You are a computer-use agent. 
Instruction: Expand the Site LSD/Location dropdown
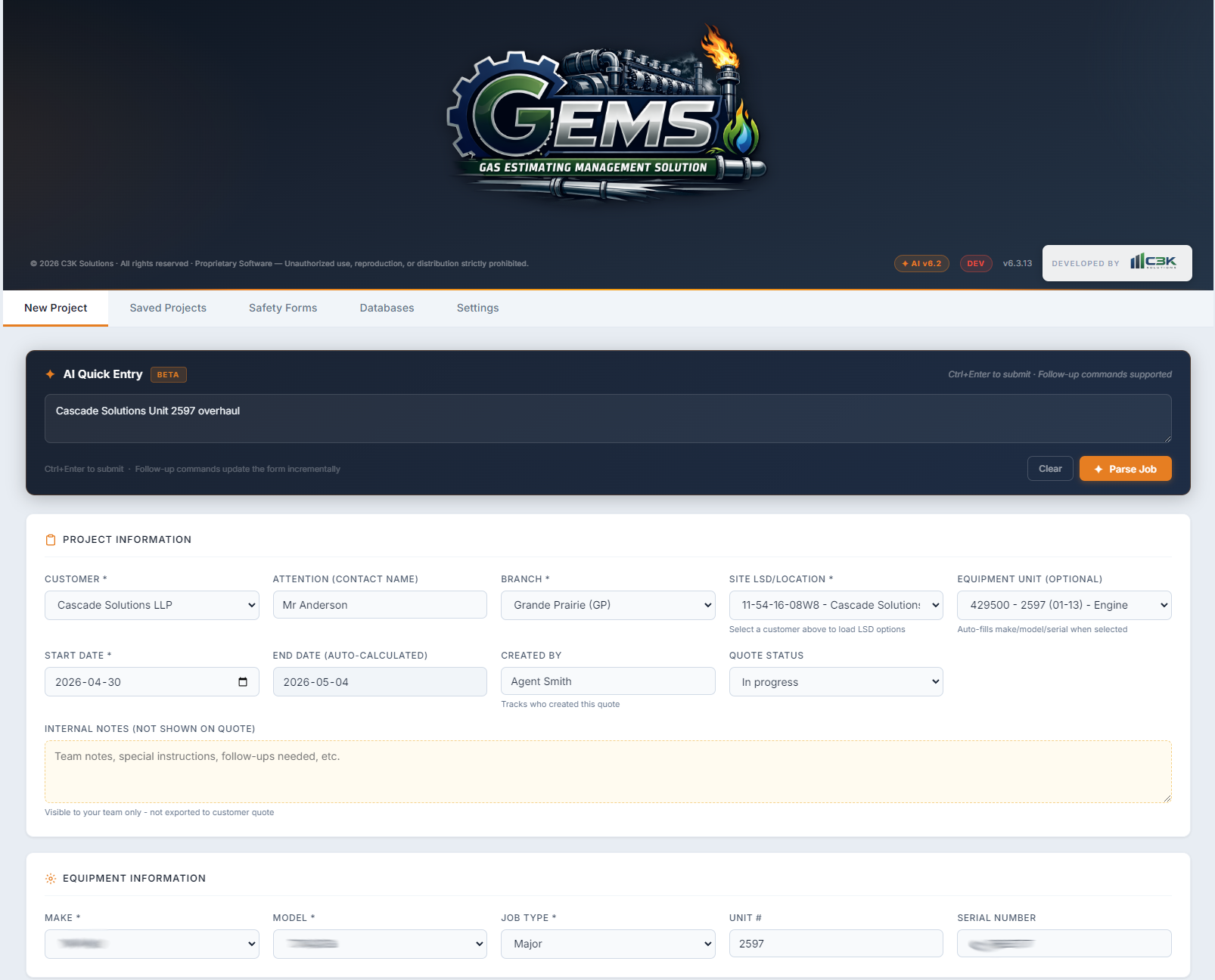pyautogui.click(x=836, y=605)
